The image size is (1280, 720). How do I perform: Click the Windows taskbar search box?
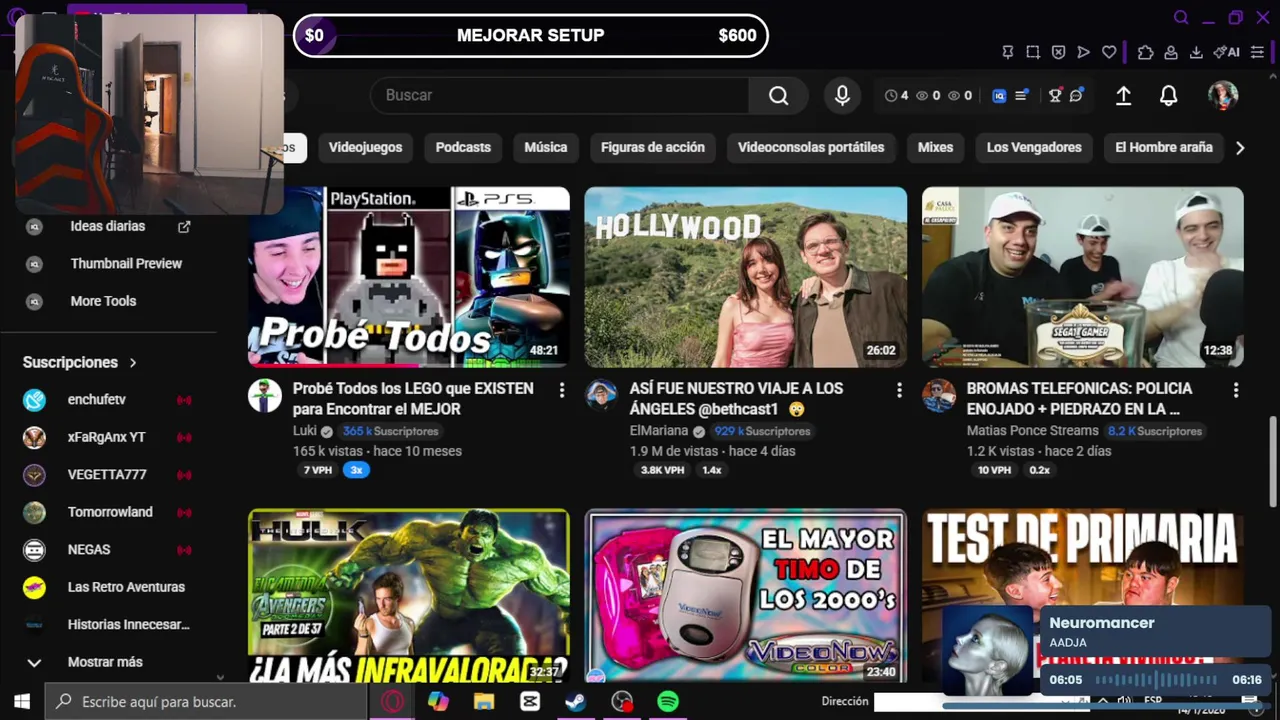[208, 702]
